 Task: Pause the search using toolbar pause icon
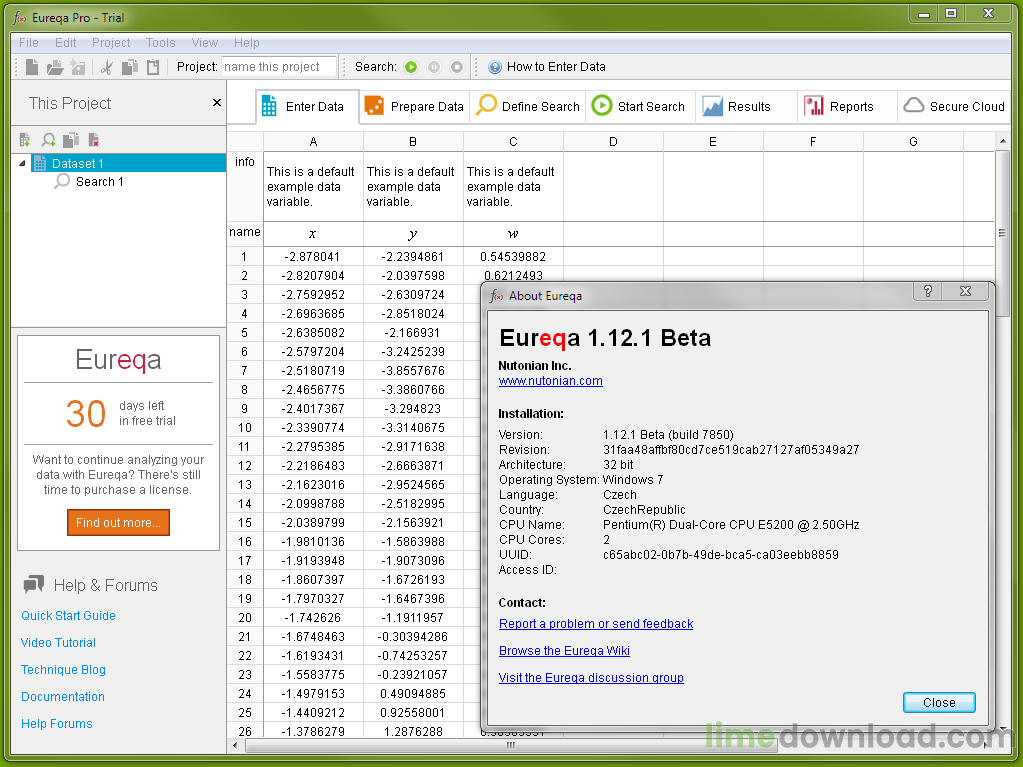pos(434,67)
